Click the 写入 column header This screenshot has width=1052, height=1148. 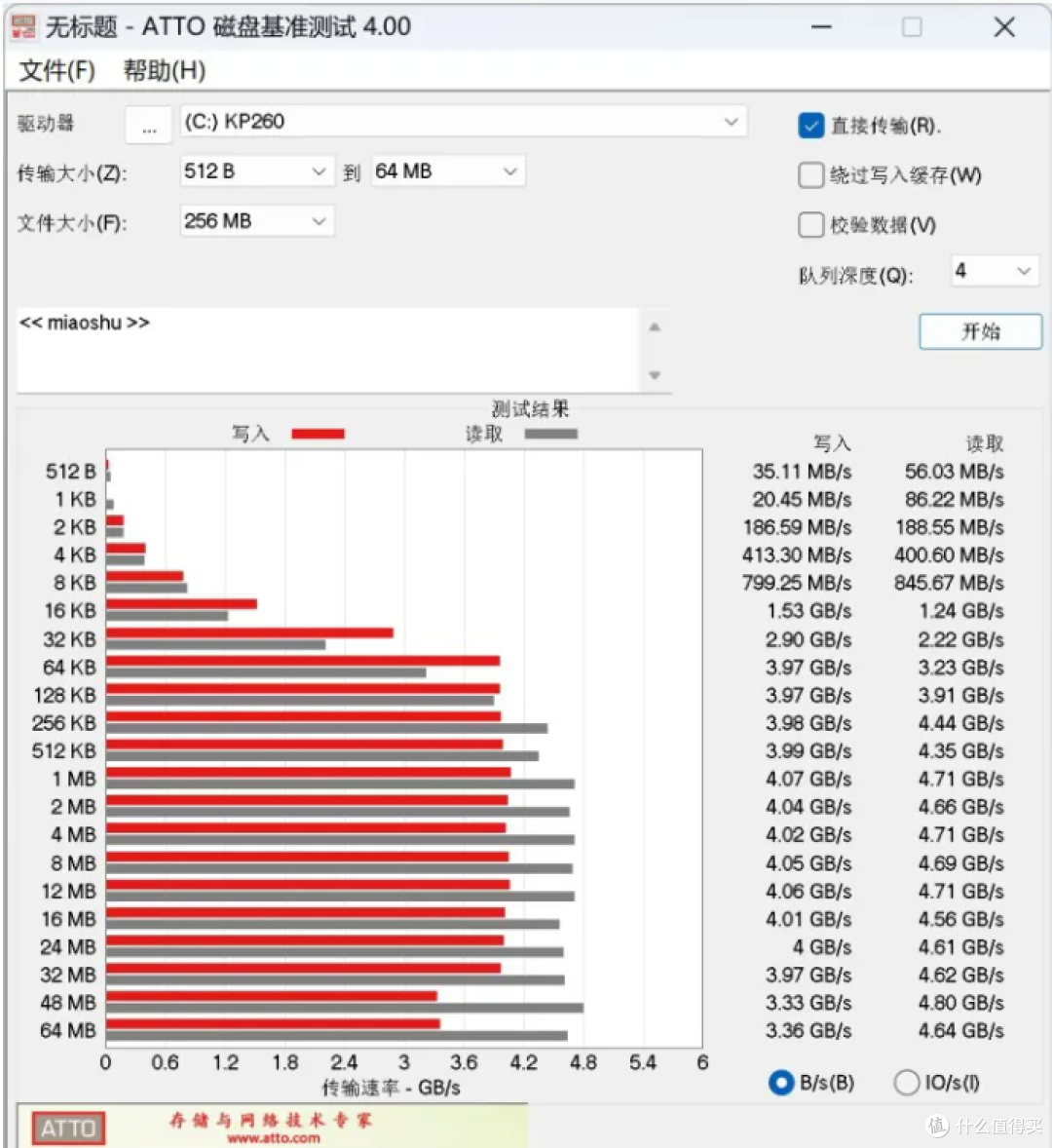[x=833, y=443]
